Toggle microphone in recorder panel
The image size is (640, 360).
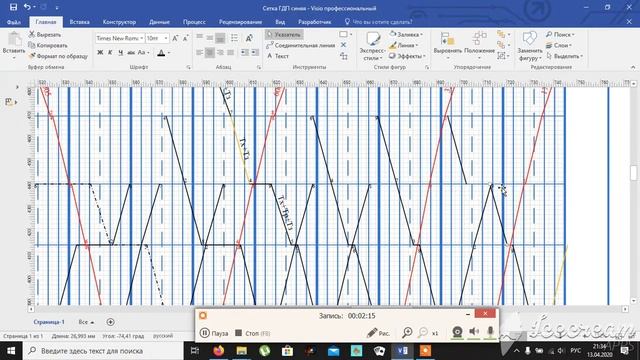490,332
